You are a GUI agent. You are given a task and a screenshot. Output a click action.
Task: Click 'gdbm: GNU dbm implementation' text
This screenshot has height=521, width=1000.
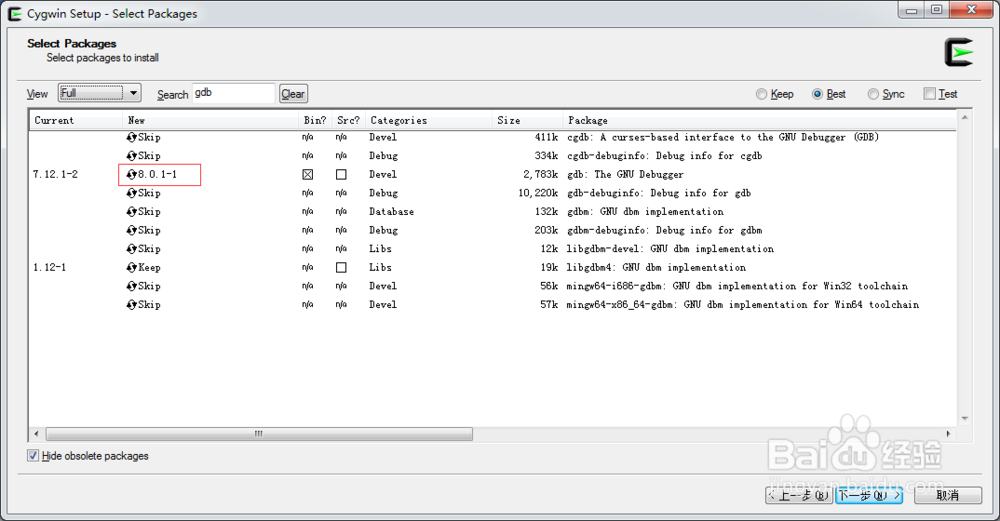[645, 211]
